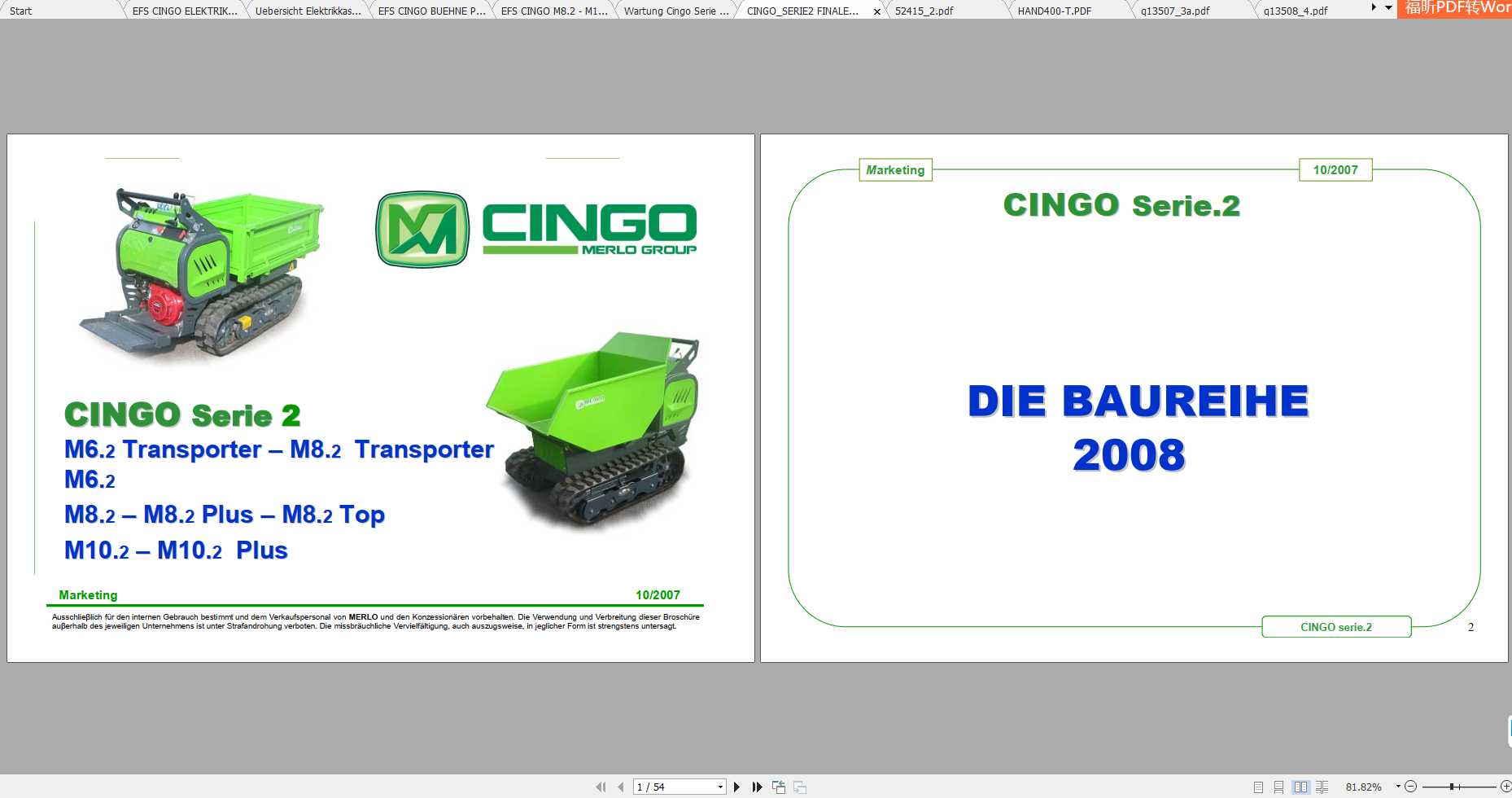1512x798 pixels.
Task: Click the zoom in plus icon
Action: (x=1506, y=787)
